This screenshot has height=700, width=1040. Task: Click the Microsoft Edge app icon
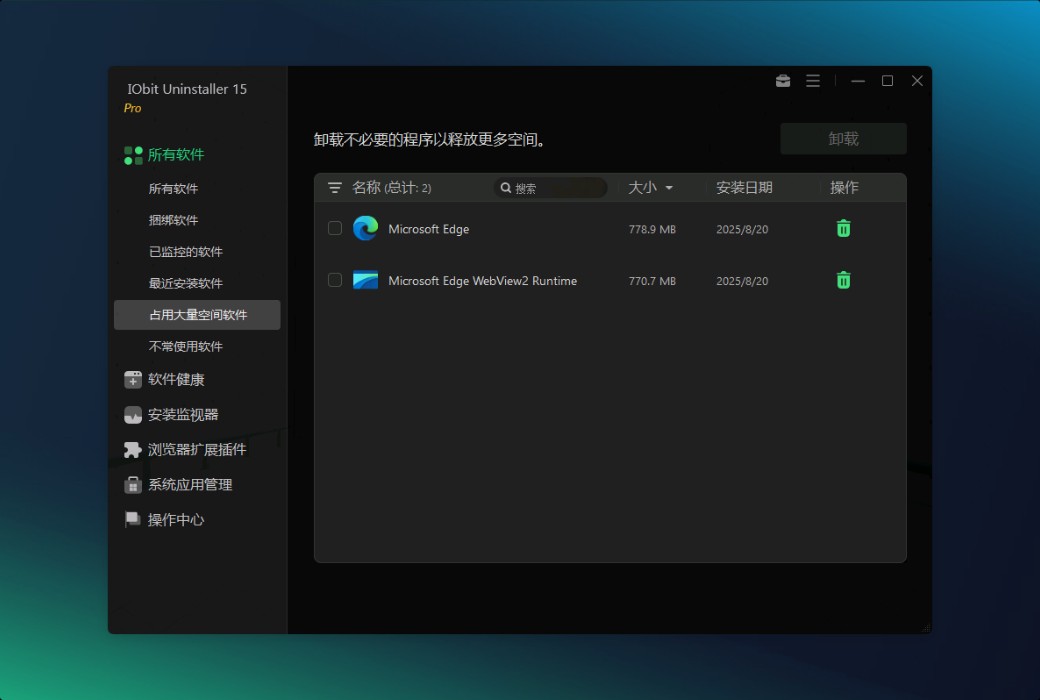[x=365, y=228]
